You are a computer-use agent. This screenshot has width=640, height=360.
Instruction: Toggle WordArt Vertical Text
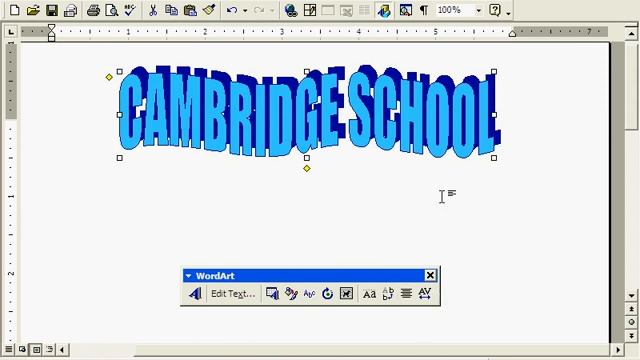tap(388, 293)
